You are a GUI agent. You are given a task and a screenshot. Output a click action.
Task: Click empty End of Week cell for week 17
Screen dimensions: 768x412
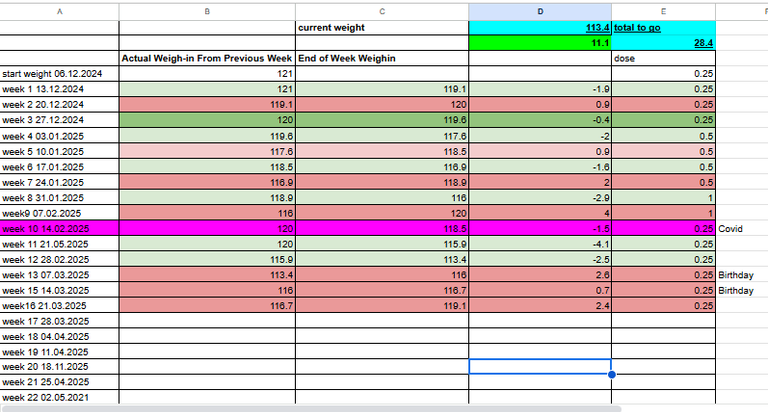[x=382, y=321]
